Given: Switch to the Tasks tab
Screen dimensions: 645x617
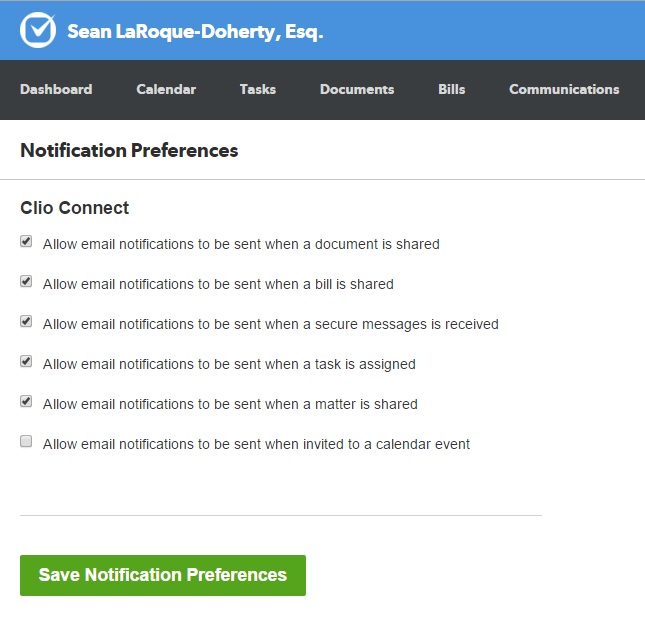Looking at the screenshot, I should [x=258, y=89].
